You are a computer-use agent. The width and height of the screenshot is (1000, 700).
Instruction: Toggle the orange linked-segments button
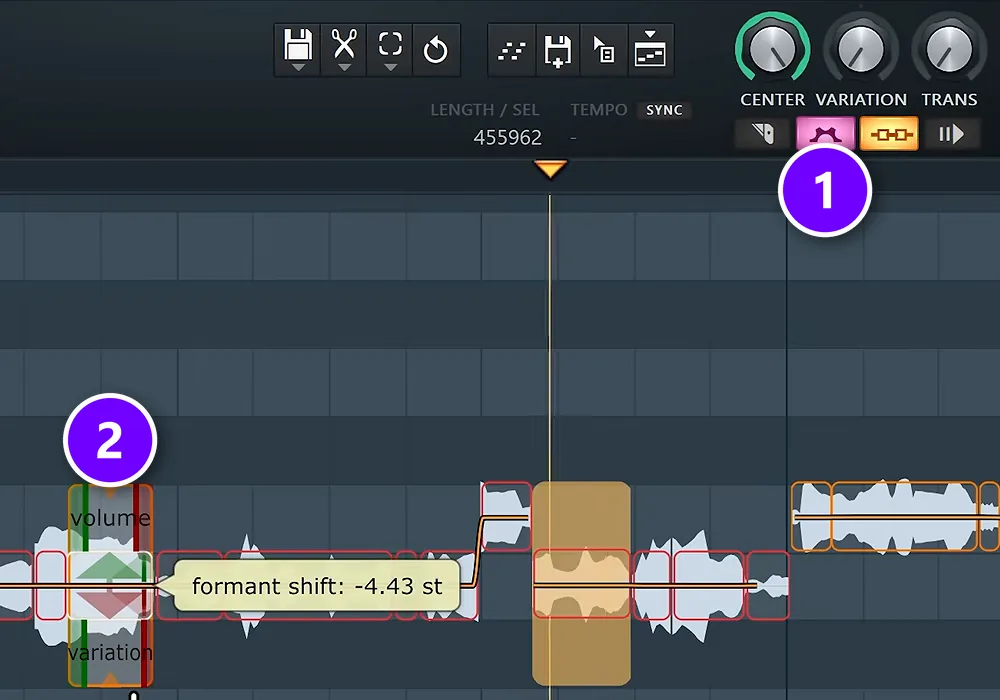[889, 134]
